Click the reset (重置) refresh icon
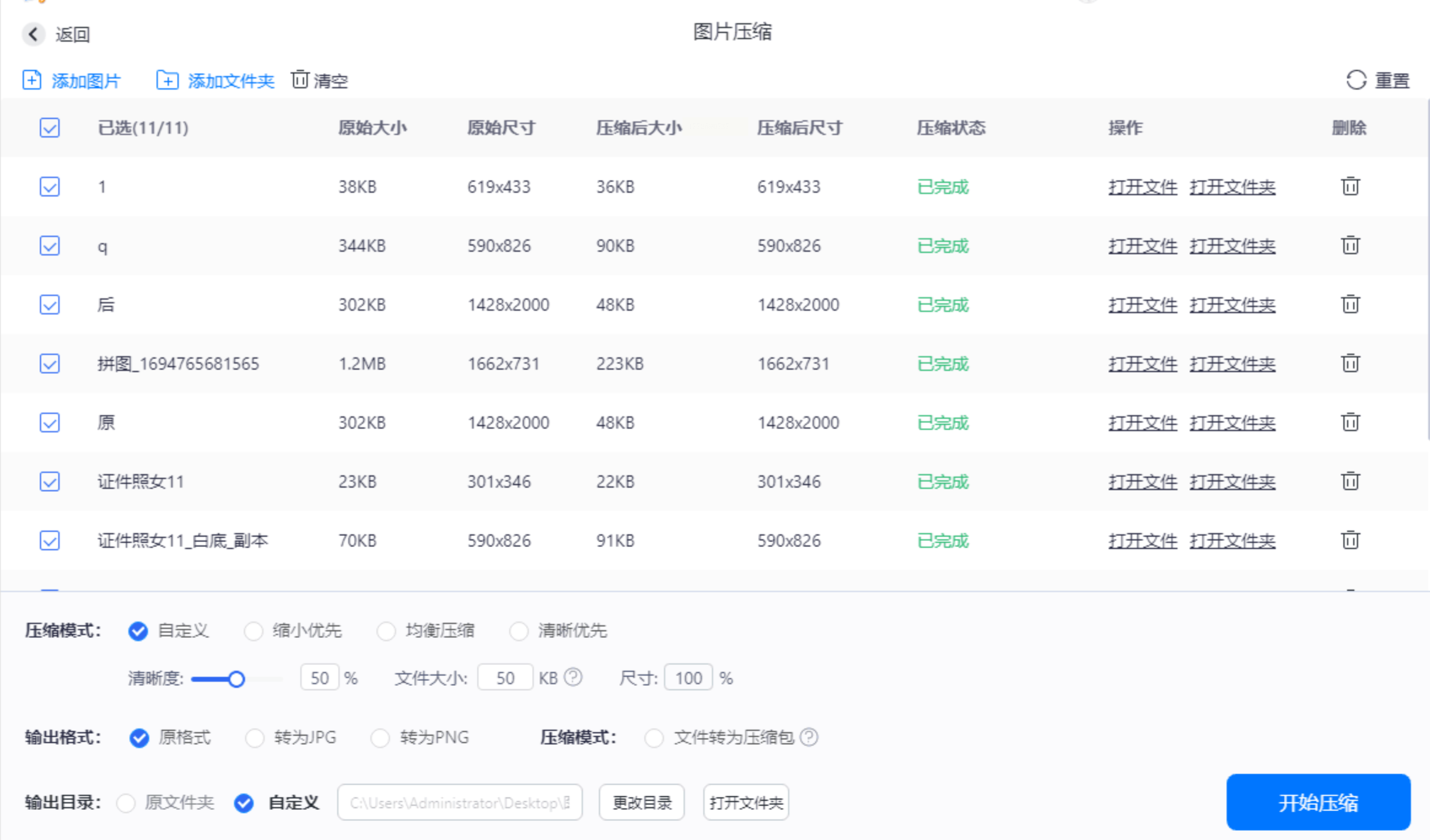This screenshot has height=840, width=1430. click(1356, 80)
